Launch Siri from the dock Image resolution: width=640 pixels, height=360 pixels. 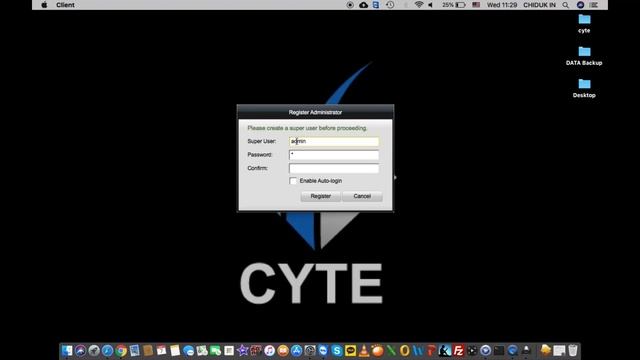click(x=80, y=350)
